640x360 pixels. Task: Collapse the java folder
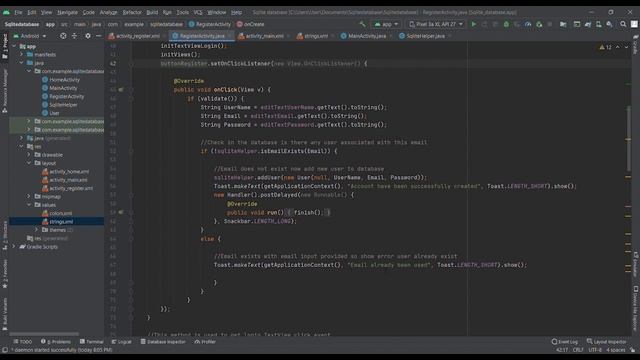click(22, 63)
